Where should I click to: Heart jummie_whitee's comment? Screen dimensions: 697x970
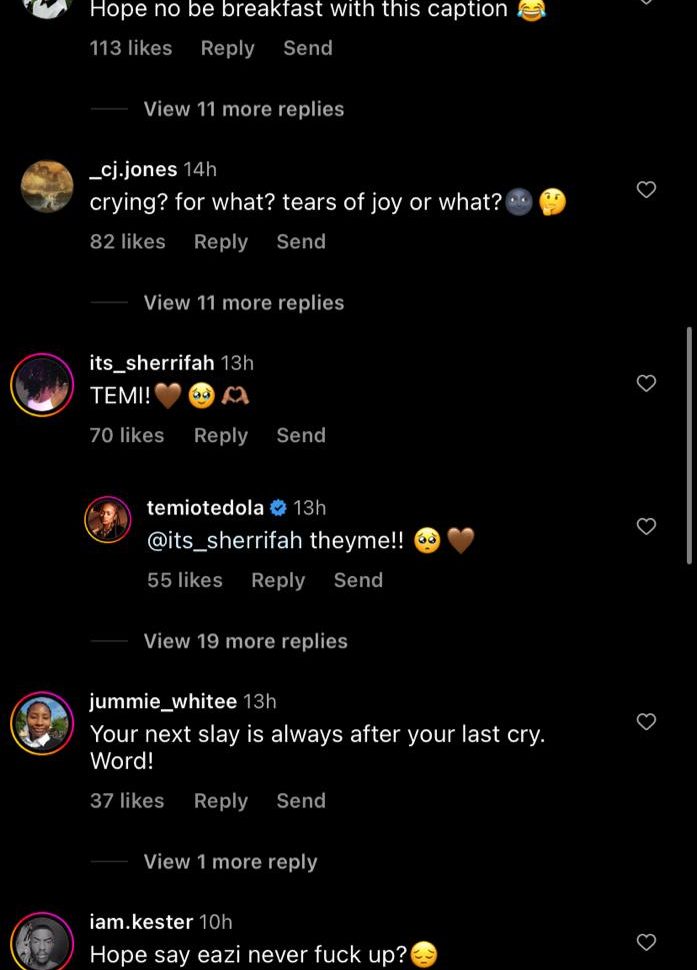click(646, 721)
